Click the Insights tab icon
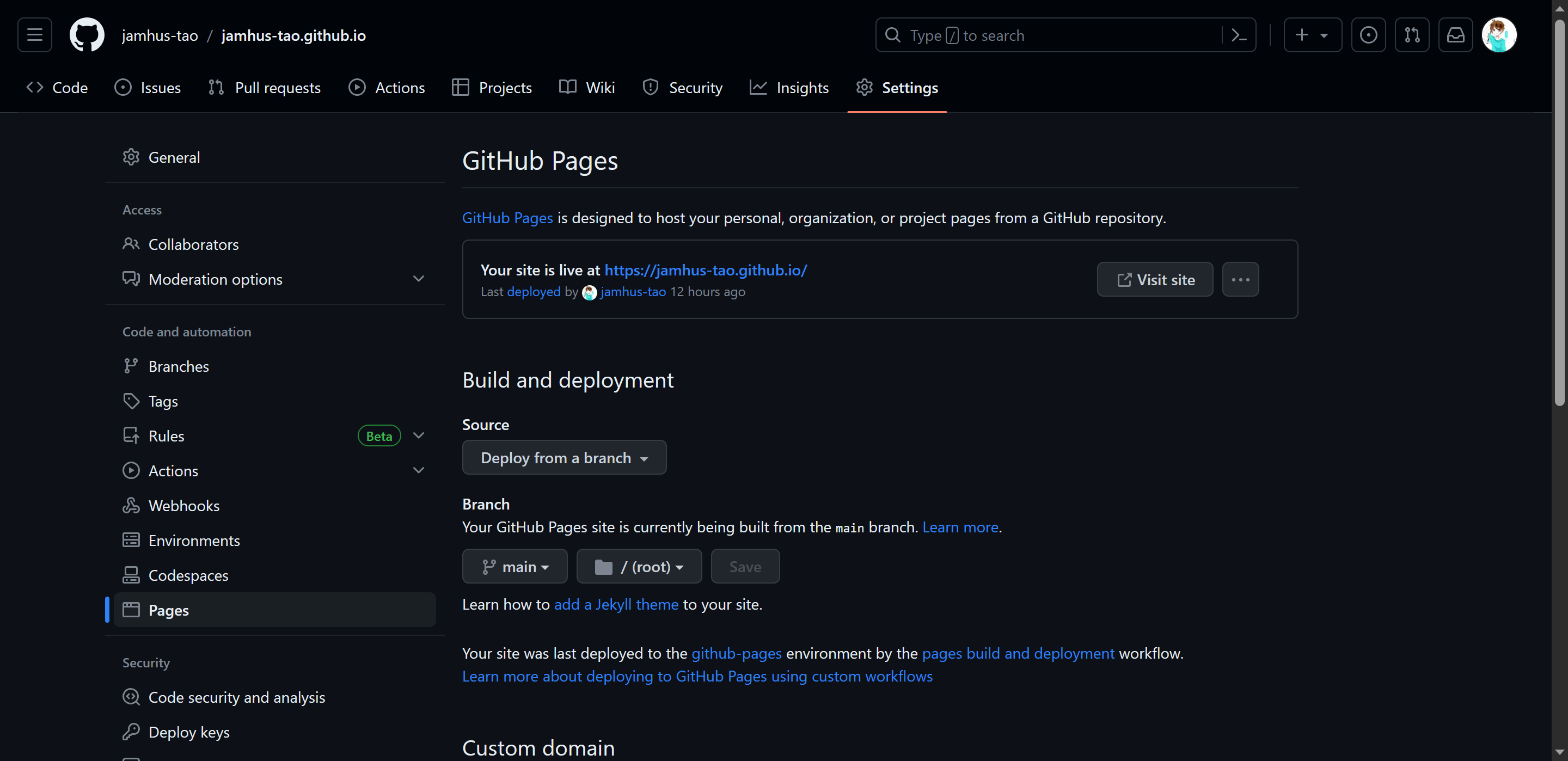The height and width of the screenshot is (761, 1568). click(x=758, y=88)
